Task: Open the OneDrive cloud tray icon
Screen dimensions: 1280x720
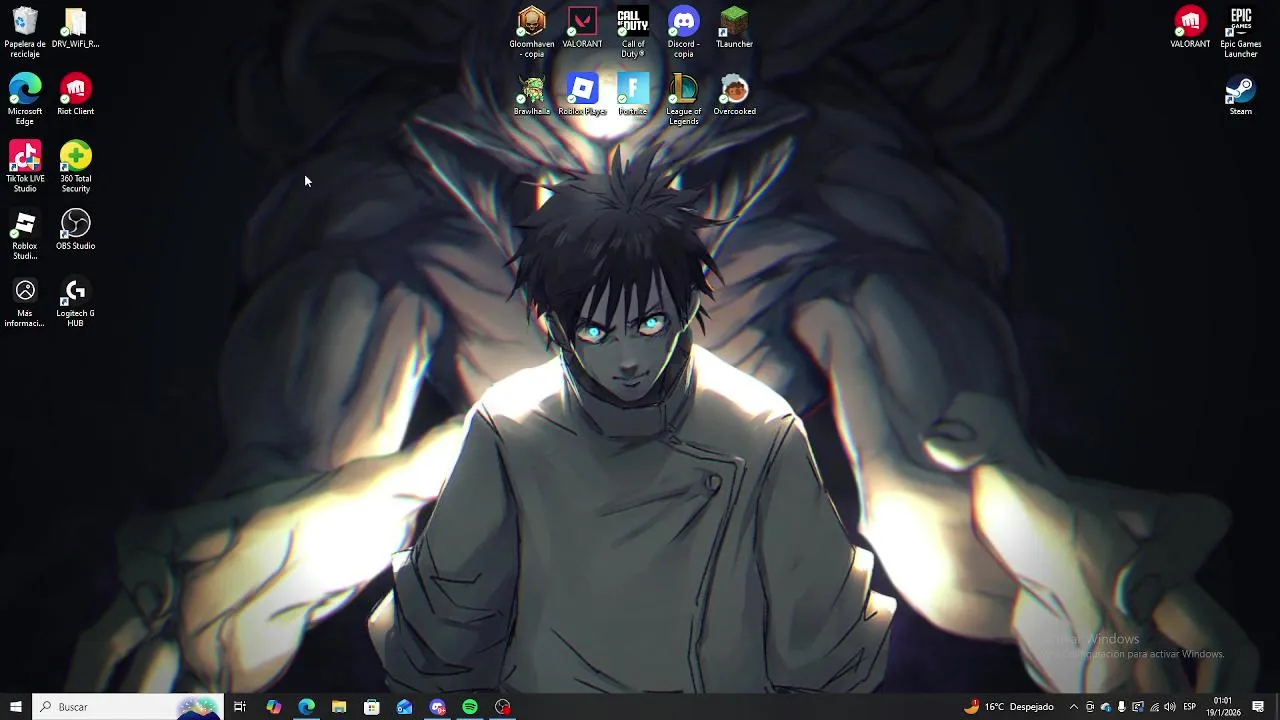Action: click(x=1106, y=707)
